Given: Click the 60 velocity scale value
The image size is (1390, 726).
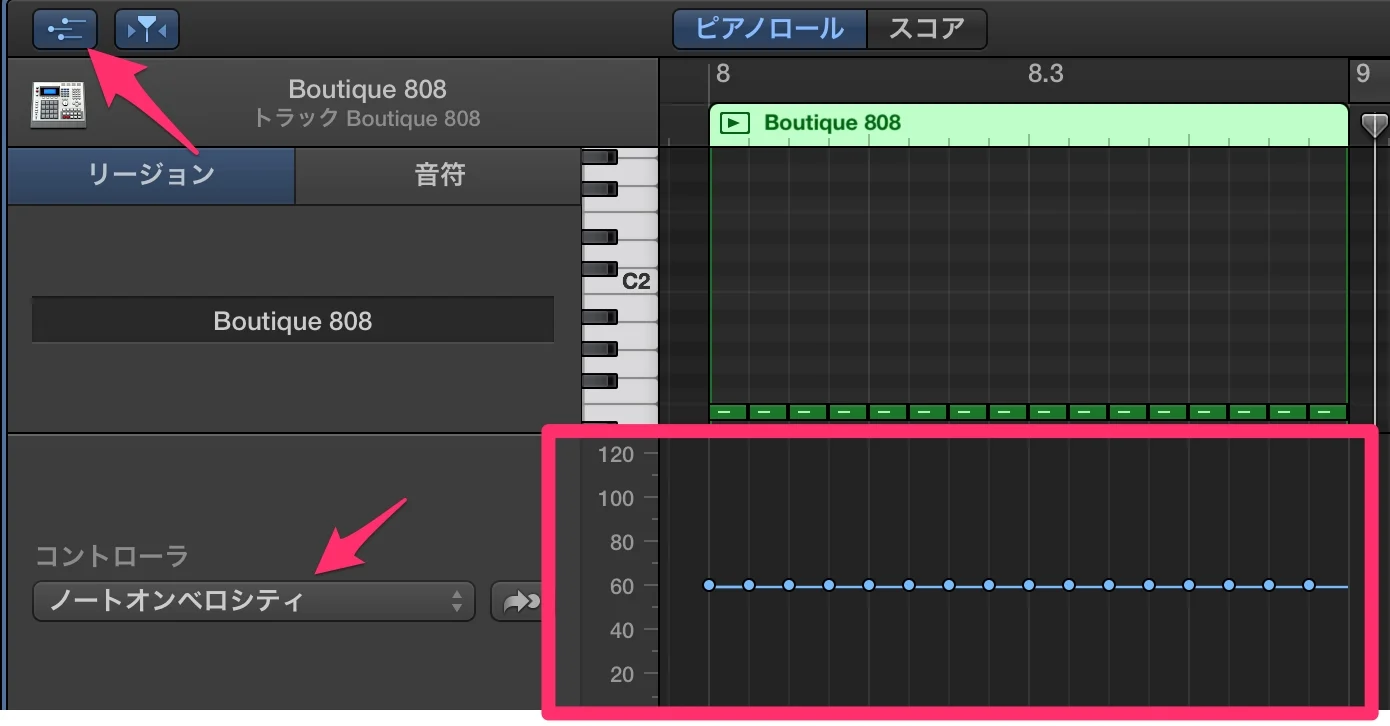Looking at the screenshot, I should pyautogui.click(x=622, y=586).
